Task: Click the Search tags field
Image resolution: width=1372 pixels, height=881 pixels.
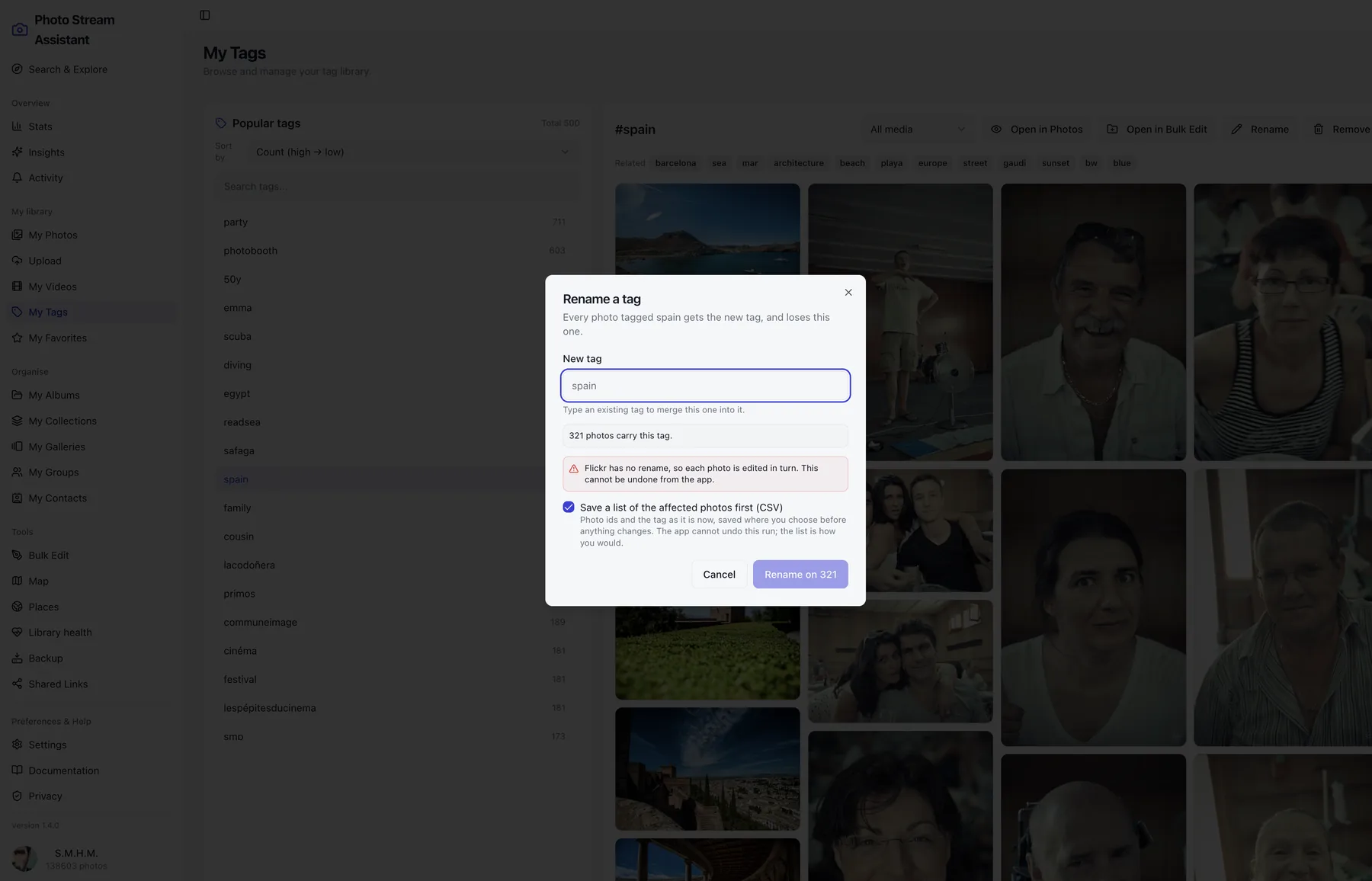Action: click(396, 186)
